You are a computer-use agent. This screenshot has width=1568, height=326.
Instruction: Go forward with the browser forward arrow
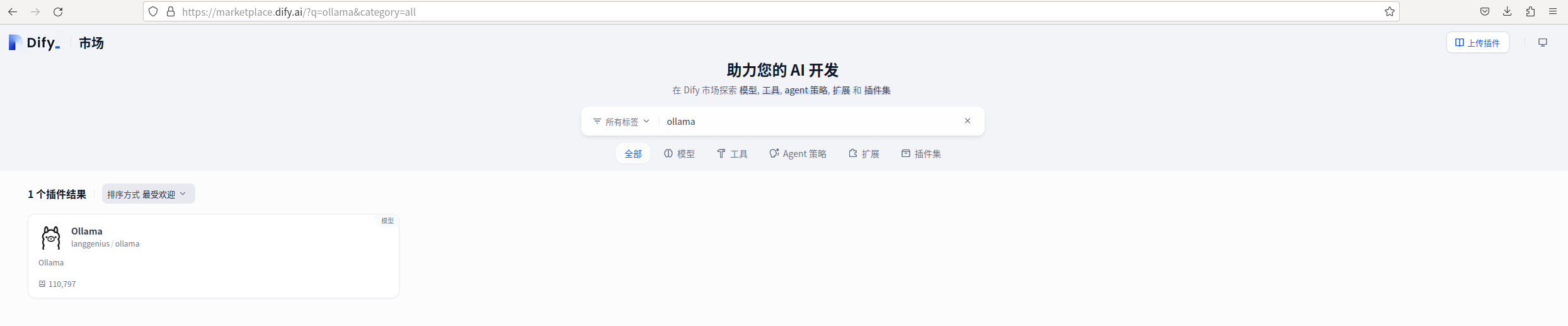35,11
